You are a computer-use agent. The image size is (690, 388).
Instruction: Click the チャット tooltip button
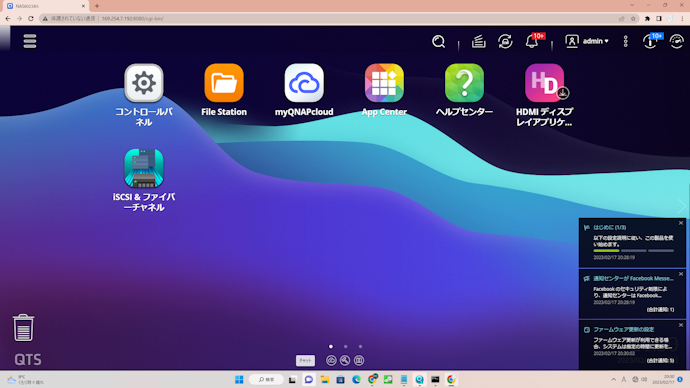tap(305, 360)
